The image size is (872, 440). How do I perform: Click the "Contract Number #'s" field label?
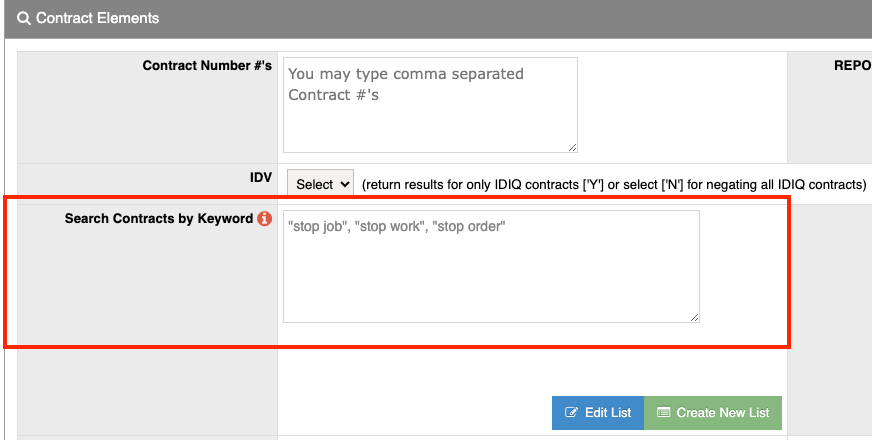207,66
